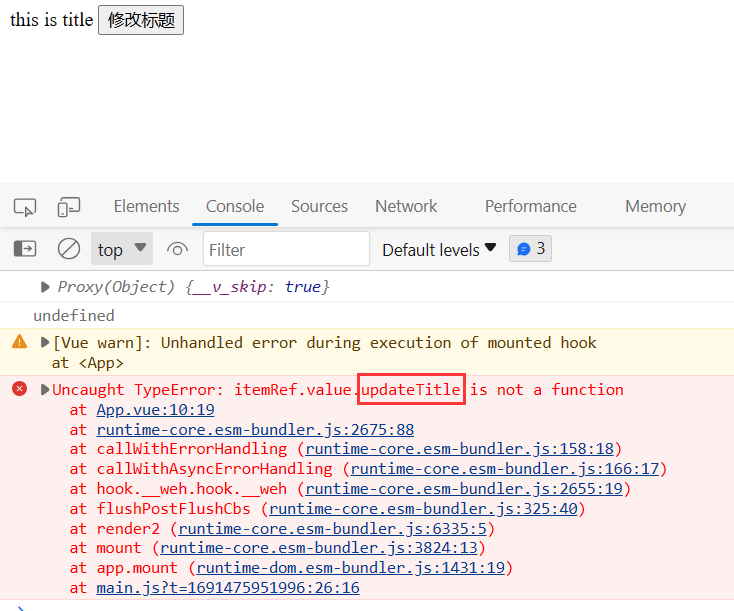734x611 pixels.
Task: Open the Performance tab
Action: click(x=530, y=206)
